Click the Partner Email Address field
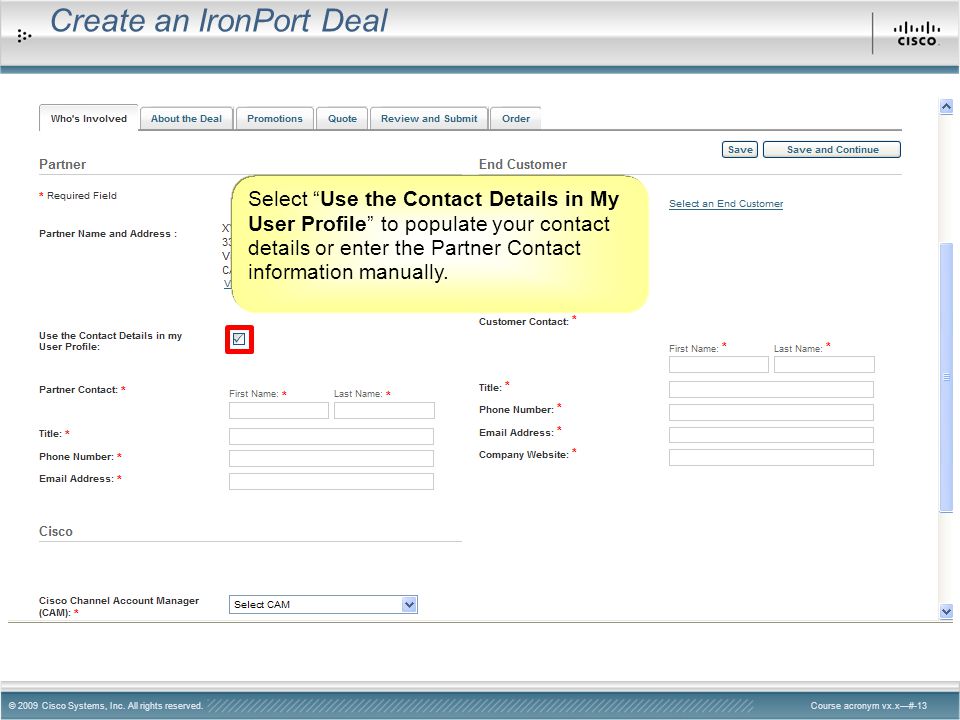This screenshot has height=720, width=960. (x=331, y=481)
